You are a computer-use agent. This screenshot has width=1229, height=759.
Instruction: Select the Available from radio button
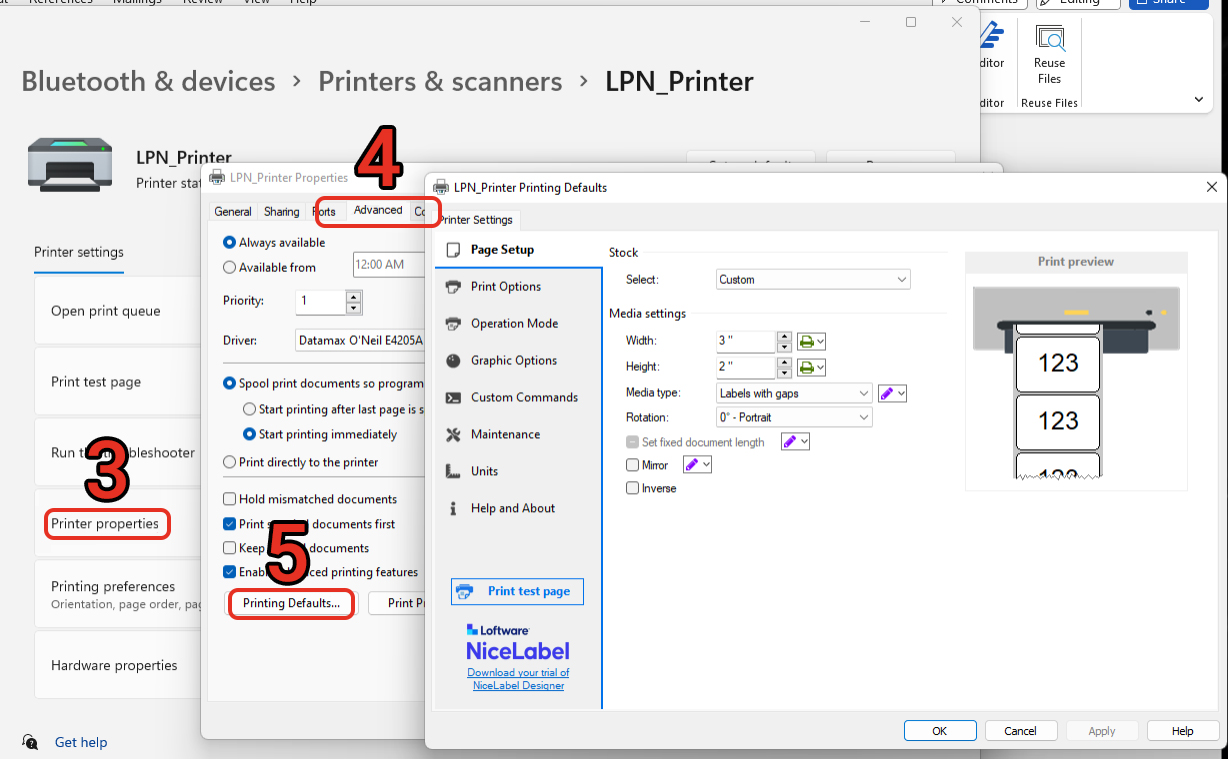pos(230,267)
